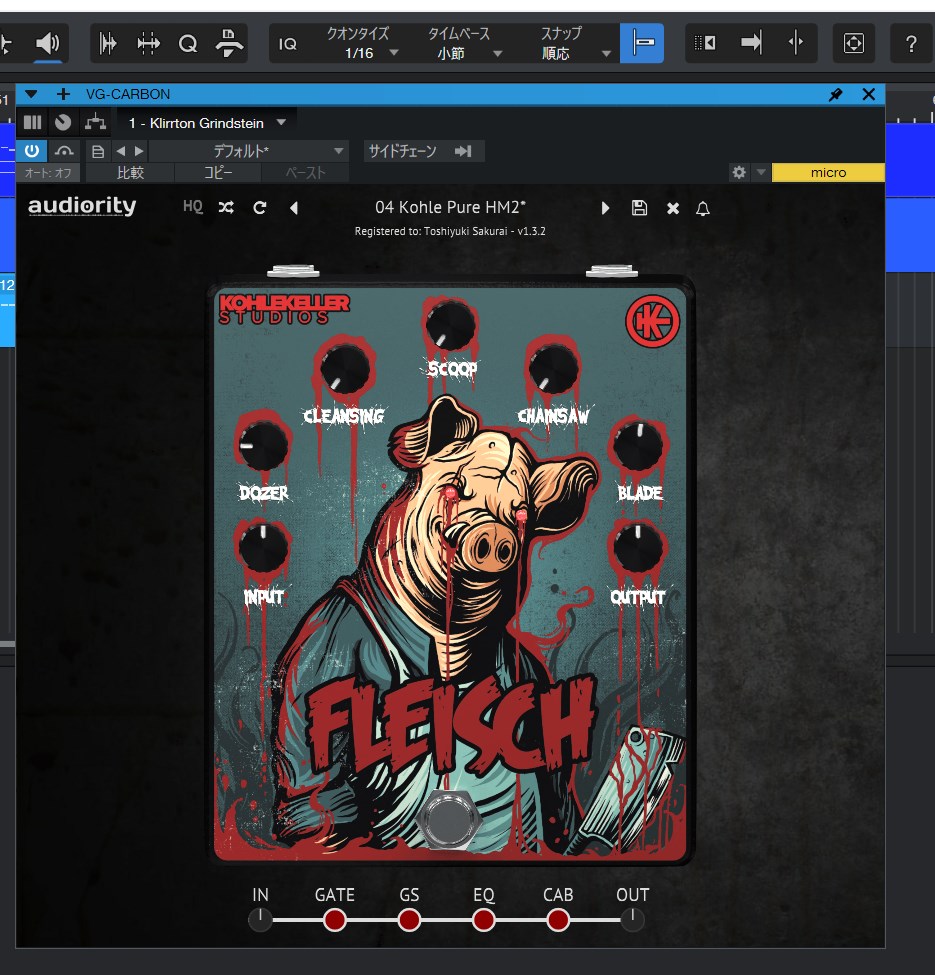The width and height of the screenshot is (935, 975).
Task: Save the current preset with floppy icon
Action: [639, 208]
